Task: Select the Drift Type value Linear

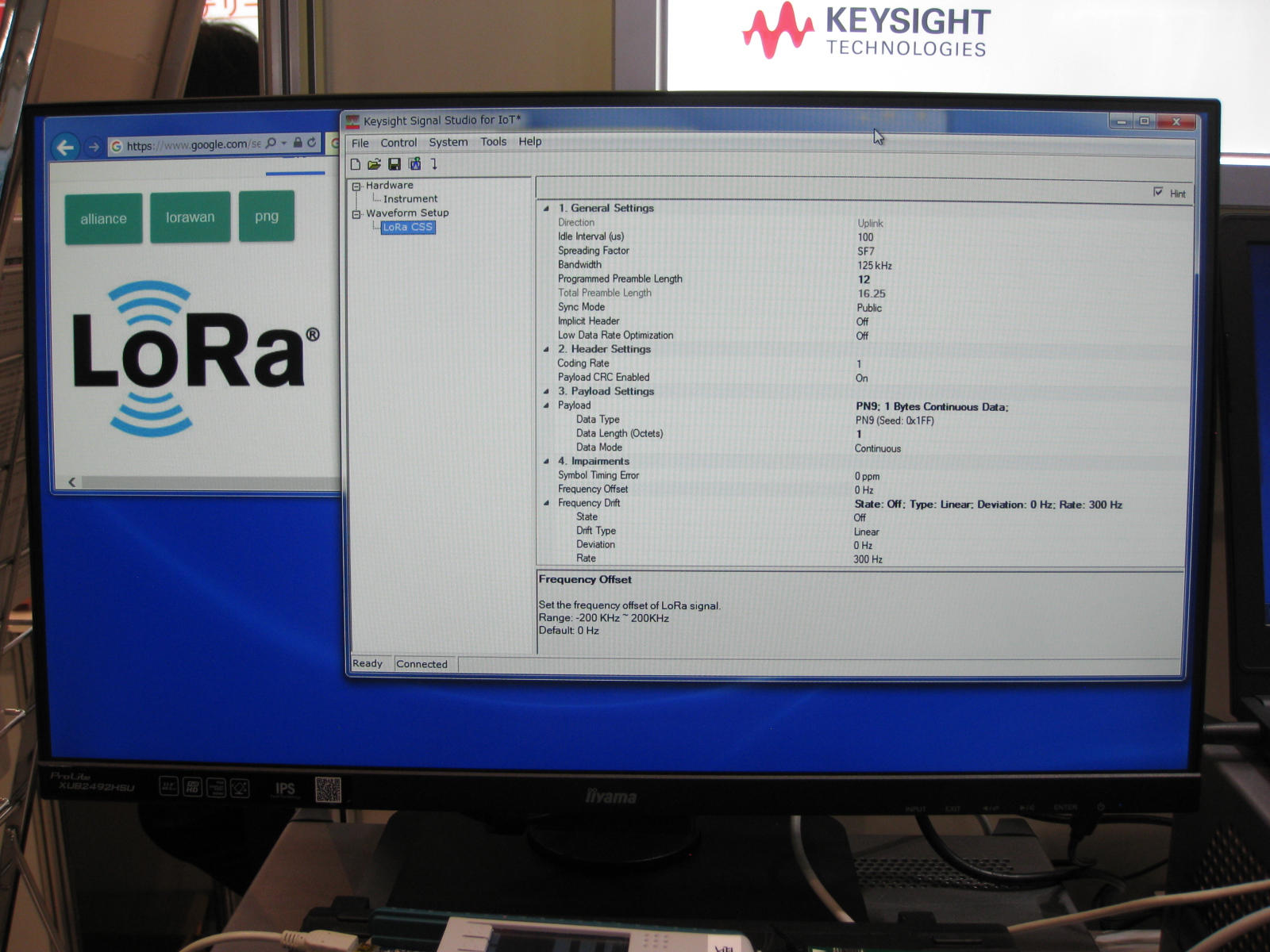Action: tap(867, 532)
